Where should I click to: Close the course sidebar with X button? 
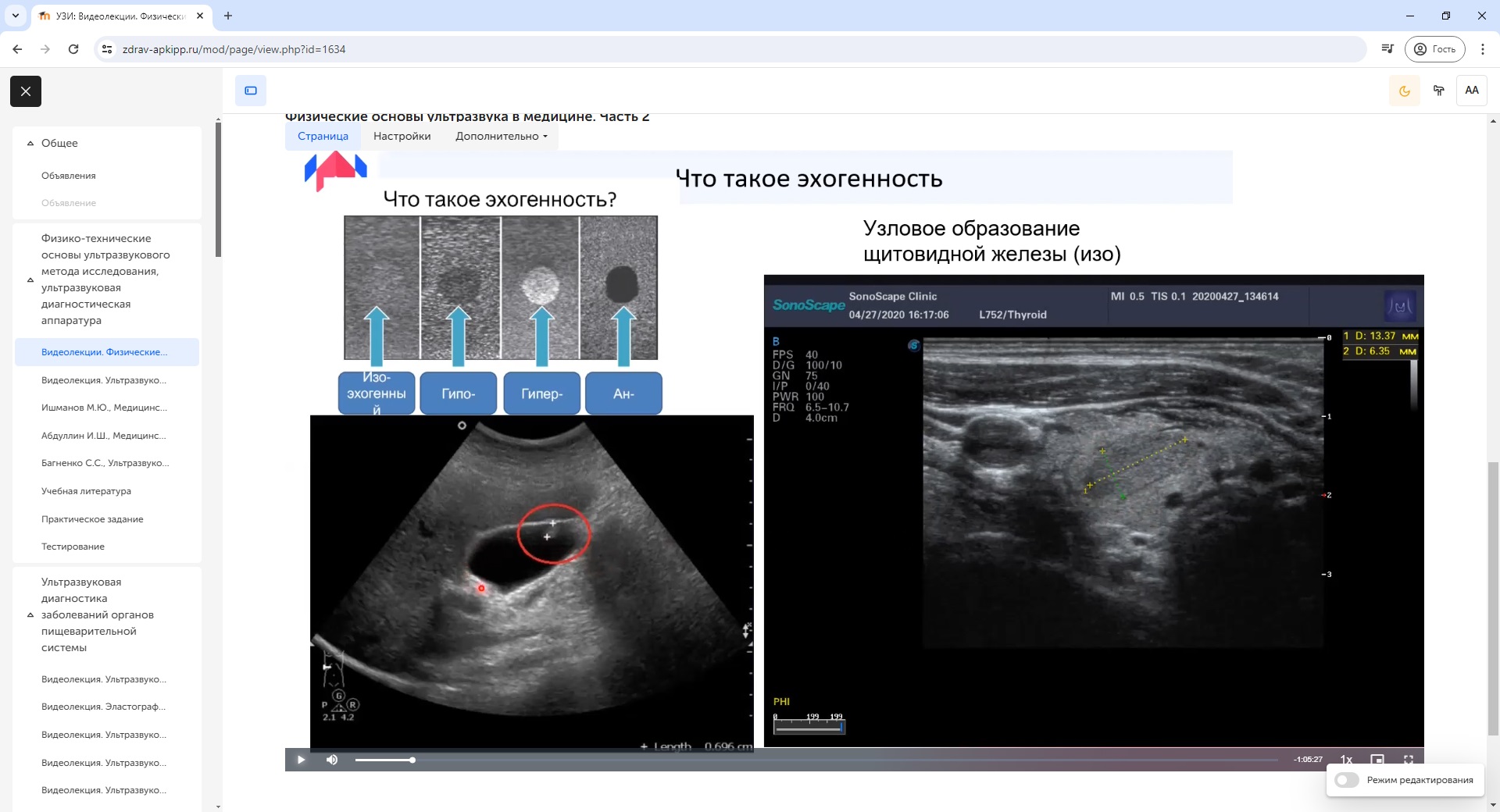[26, 91]
